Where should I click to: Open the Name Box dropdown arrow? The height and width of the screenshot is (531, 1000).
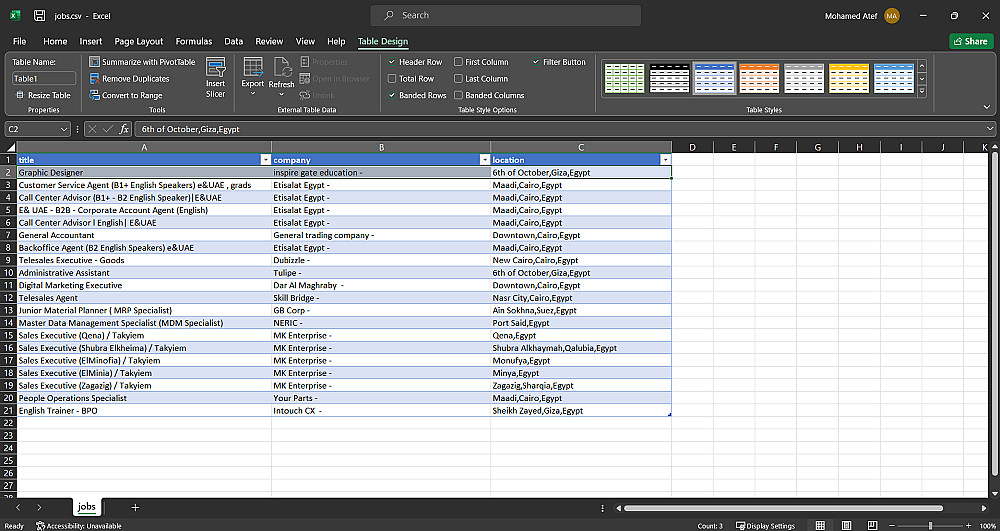(63, 129)
